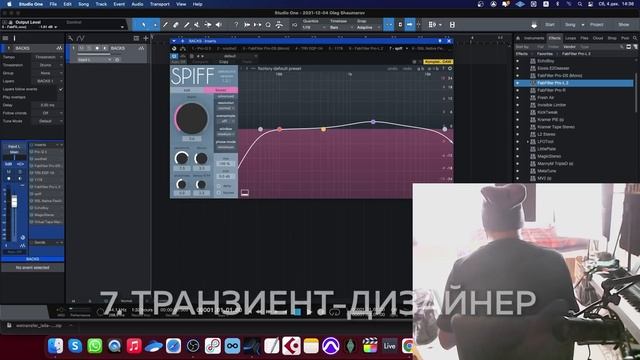Select LittlePlate in effects browser list
This screenshot has height=360, width=640.
[547, 149]
